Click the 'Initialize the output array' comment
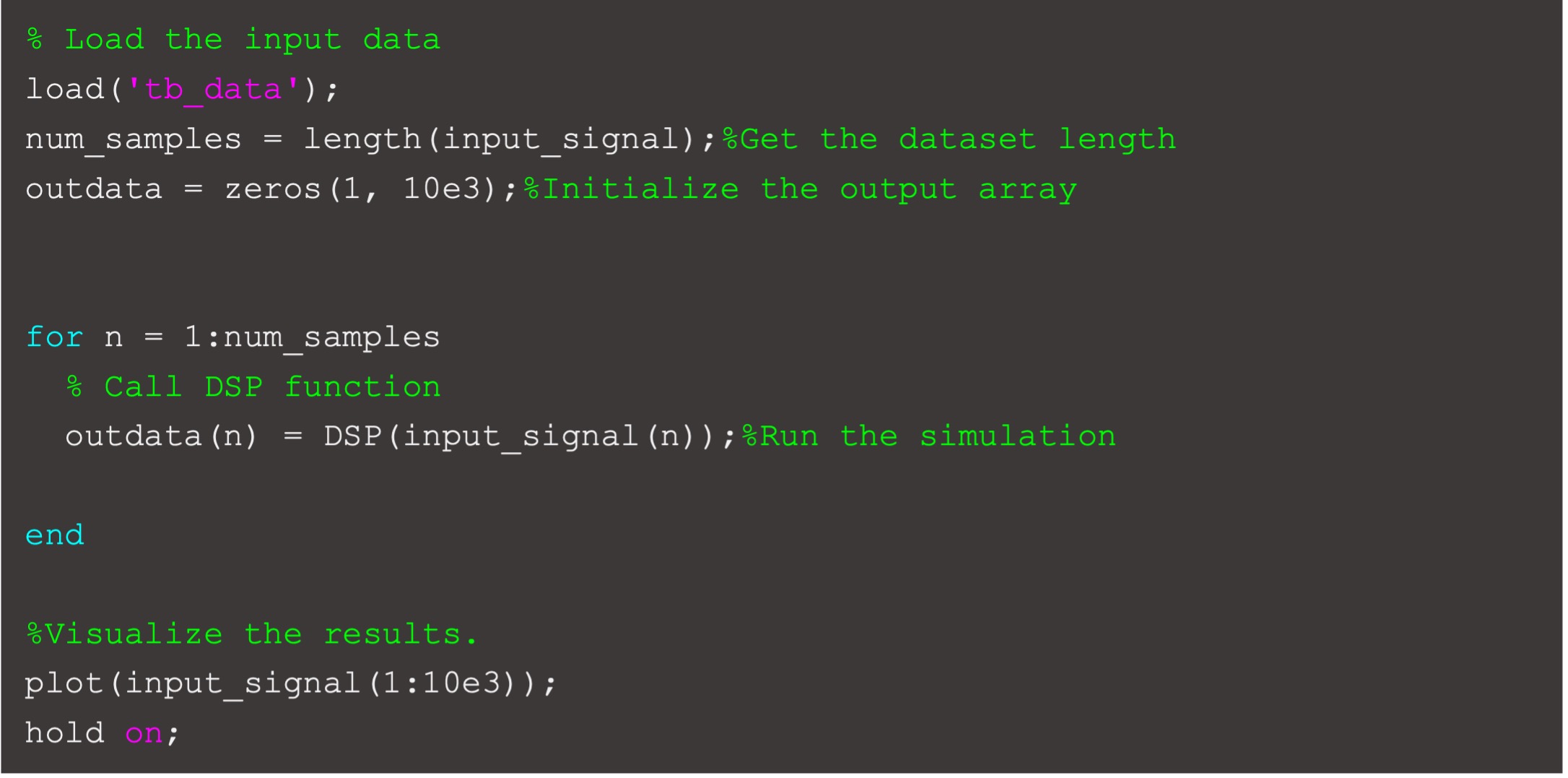This screenshot has height=778, width=1568. click(x=800, y=189)
